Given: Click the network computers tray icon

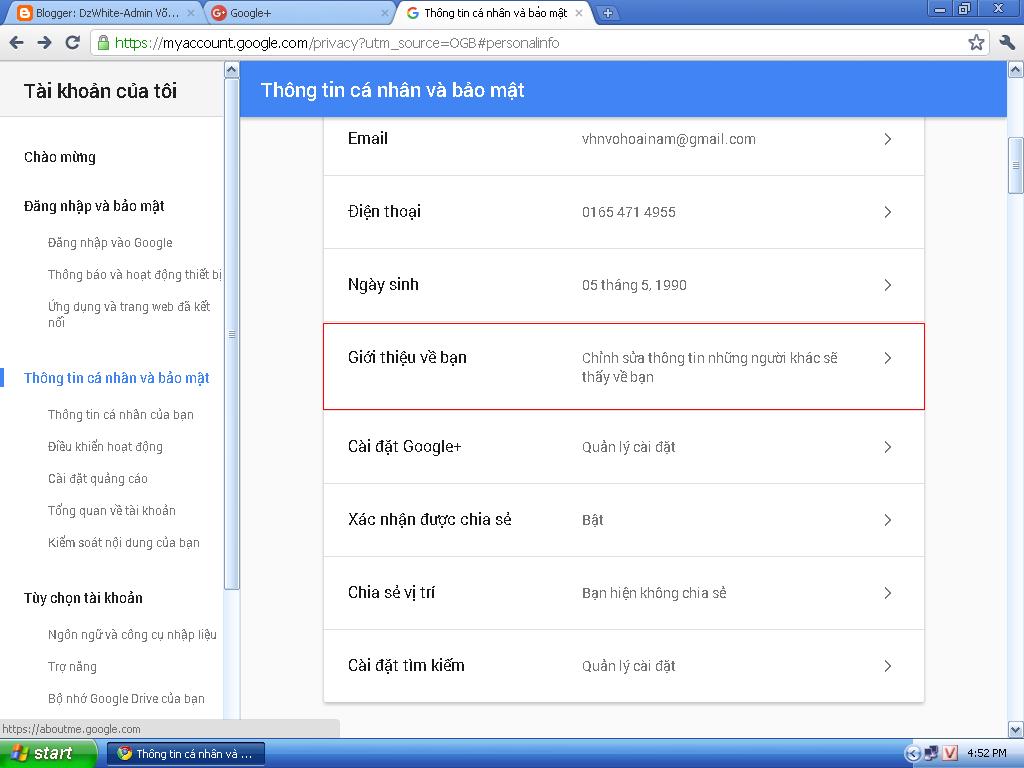Looking at the screenshot, I should [x=931, y=754].
